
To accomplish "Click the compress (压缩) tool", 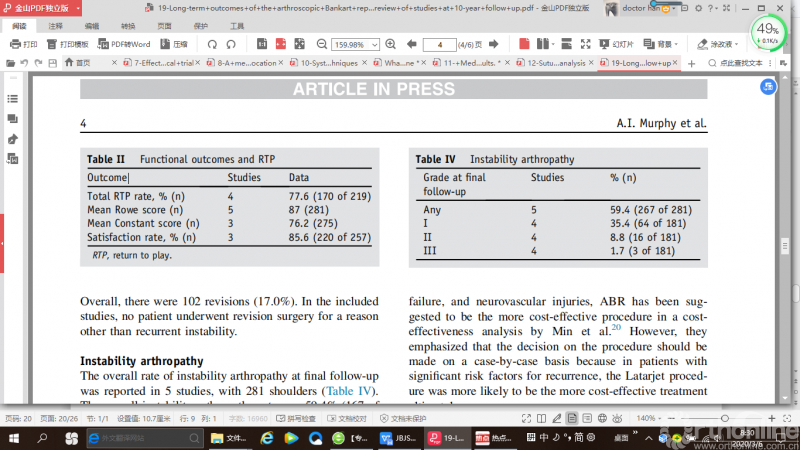I will pos(174,45).
